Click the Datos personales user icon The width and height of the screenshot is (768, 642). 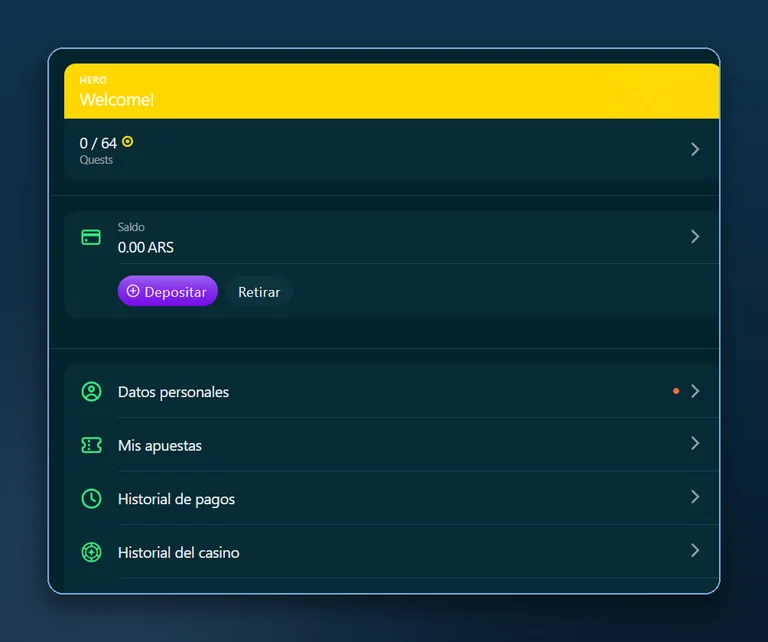click(91, 392)
